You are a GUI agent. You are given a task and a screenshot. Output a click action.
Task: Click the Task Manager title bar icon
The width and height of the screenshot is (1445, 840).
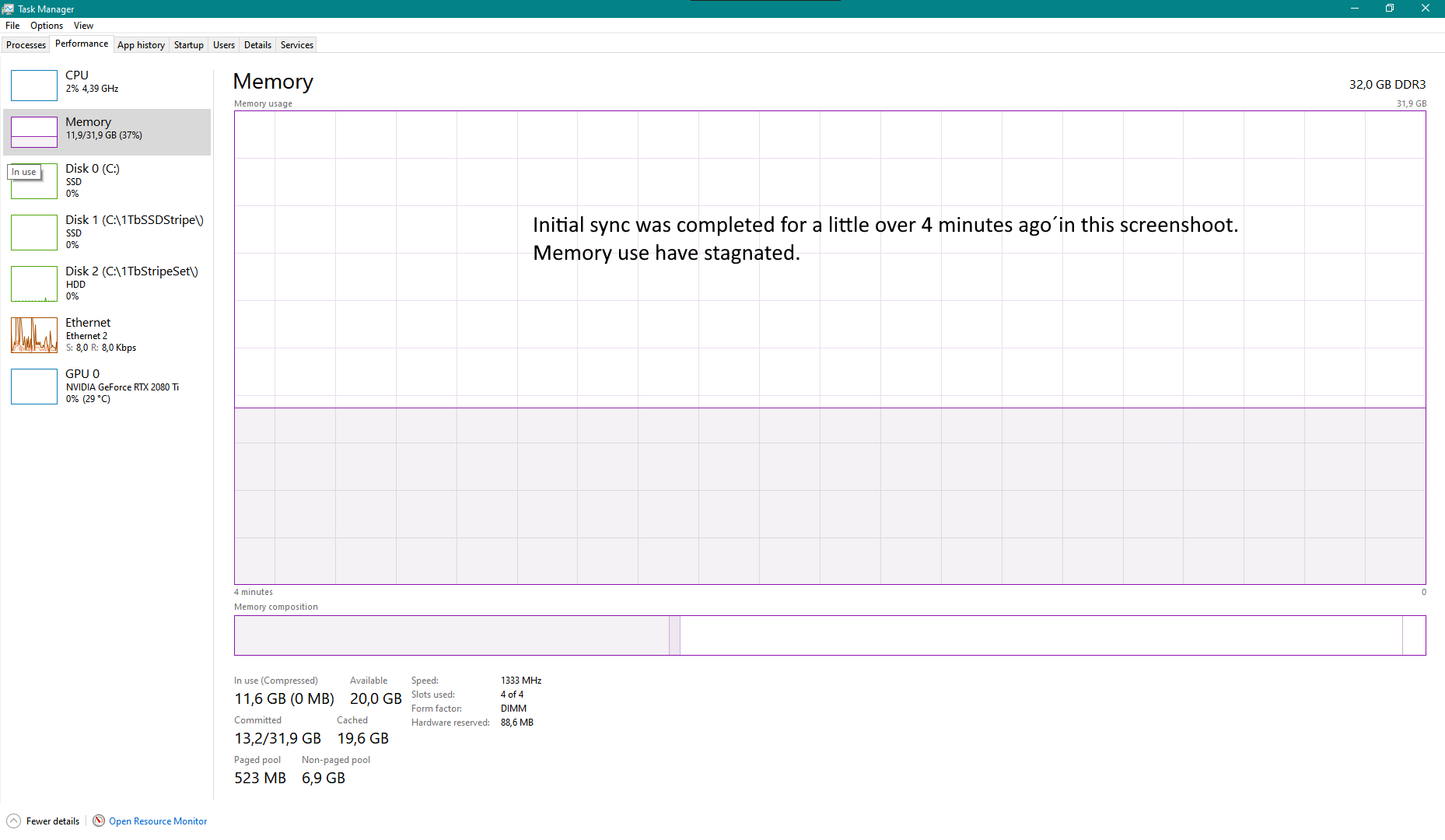[x=8, y=9]
